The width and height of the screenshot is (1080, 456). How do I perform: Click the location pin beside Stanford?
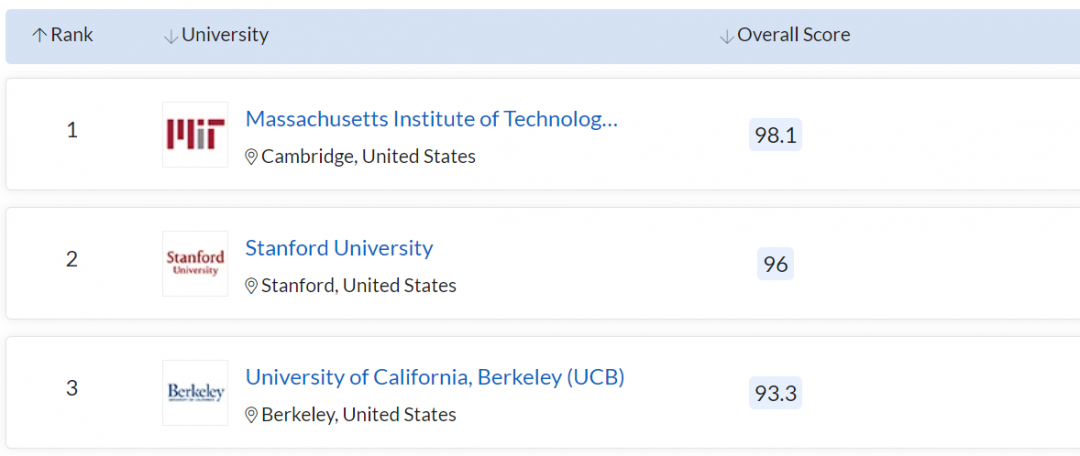click(252, 286)
